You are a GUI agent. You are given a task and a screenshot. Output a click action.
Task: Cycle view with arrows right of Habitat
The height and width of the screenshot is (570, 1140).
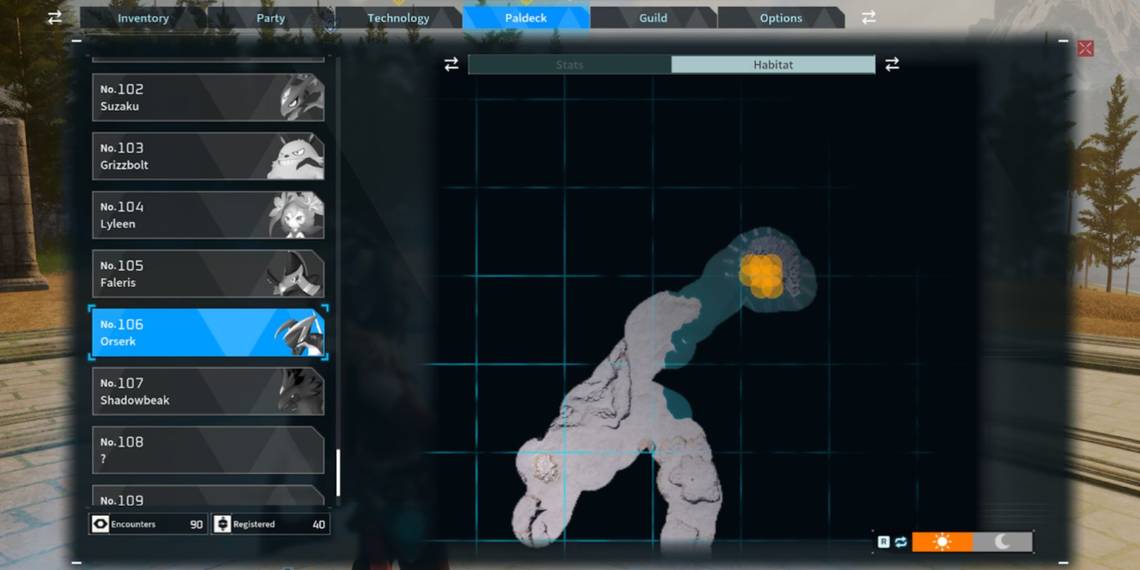pos(892,64)
